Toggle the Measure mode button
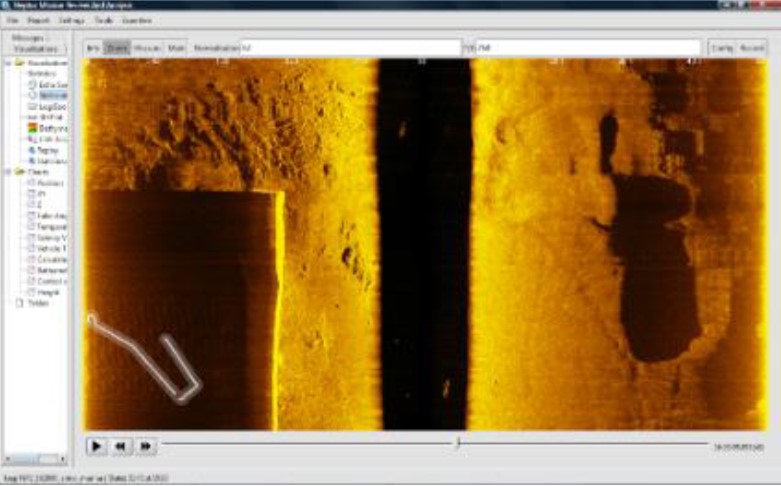 (147, 47)
